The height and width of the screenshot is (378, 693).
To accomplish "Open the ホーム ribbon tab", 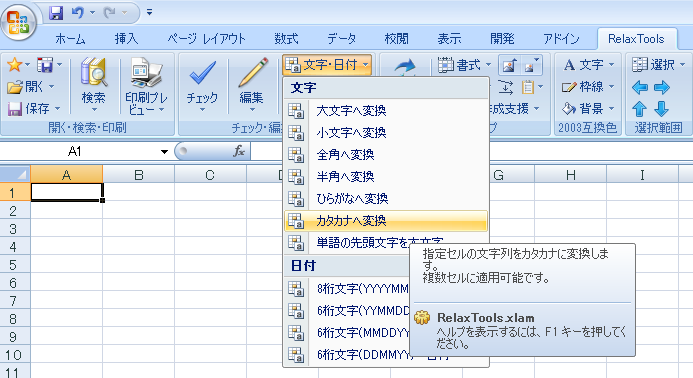I will [x=70, y=39].
